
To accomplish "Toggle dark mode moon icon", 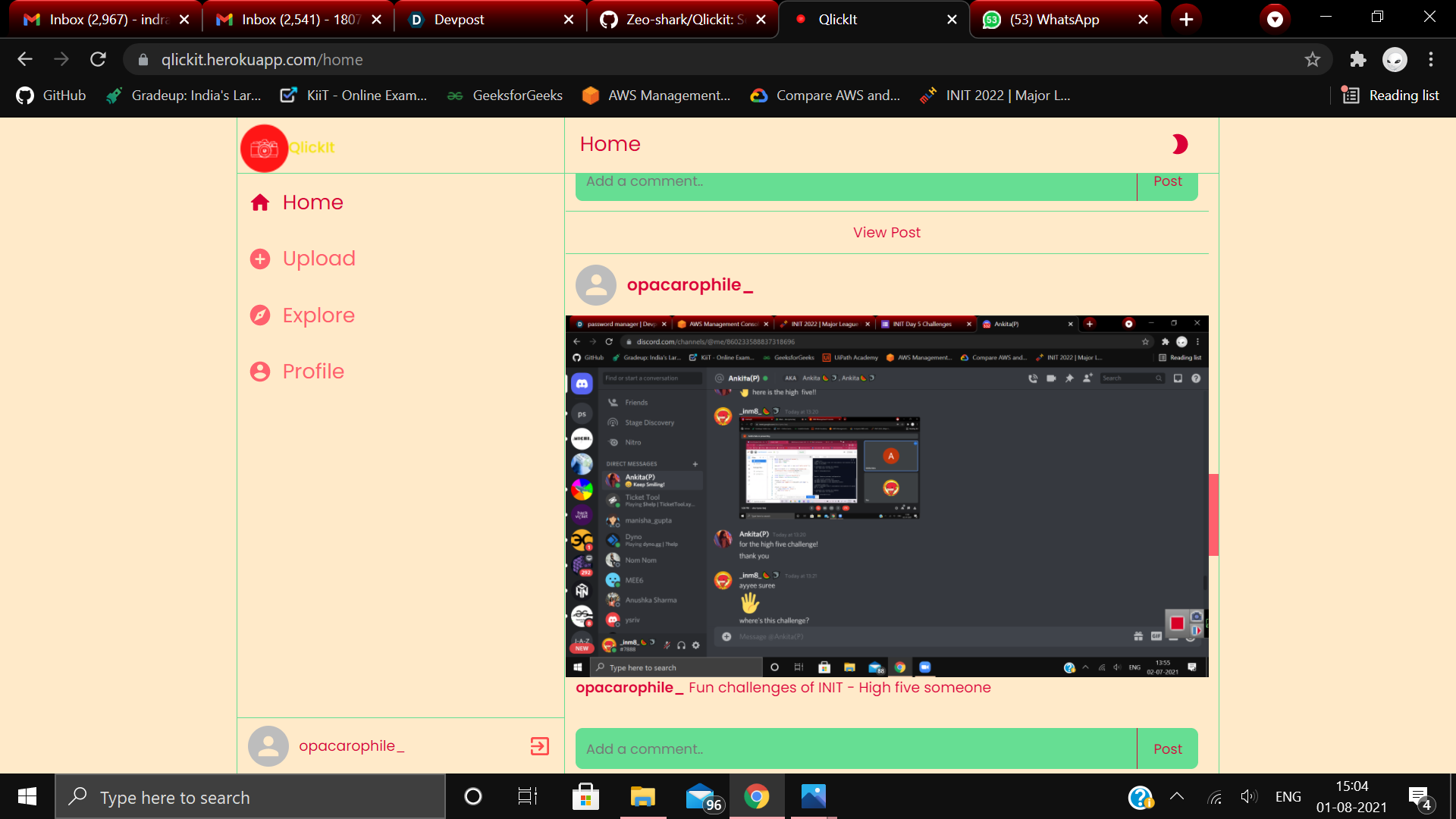I will pos(1179,144).
